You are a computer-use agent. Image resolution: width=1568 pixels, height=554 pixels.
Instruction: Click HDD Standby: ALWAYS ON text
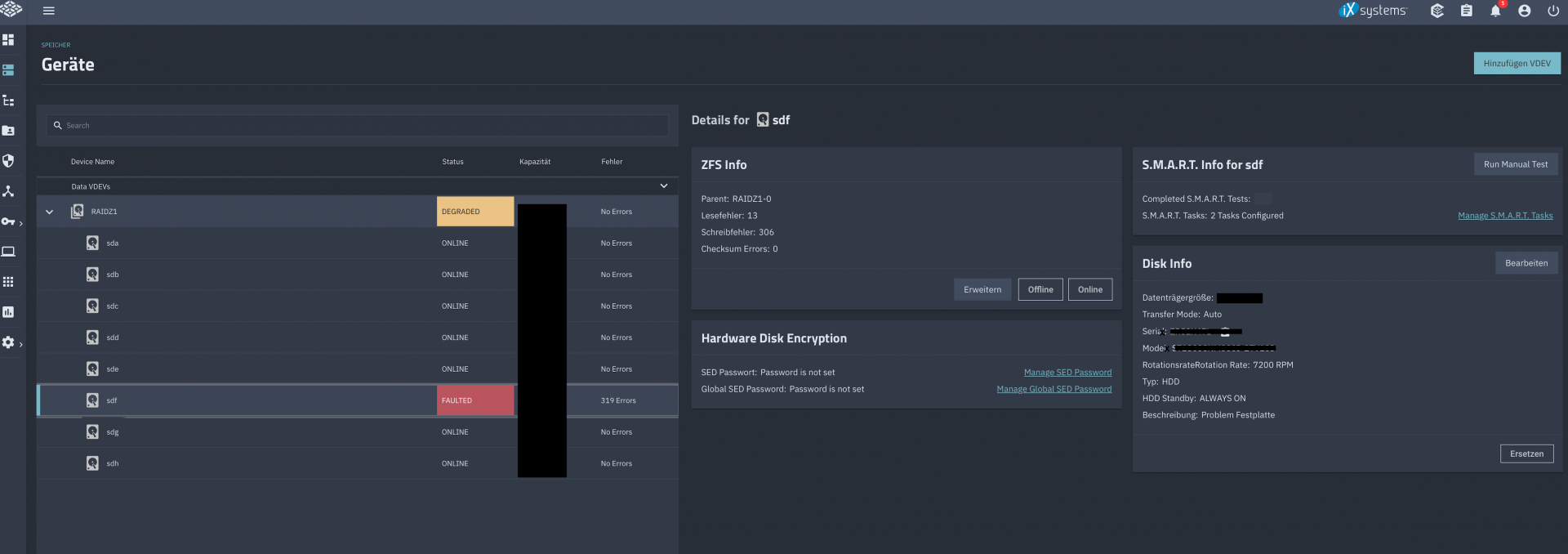tap(1194, 398)
